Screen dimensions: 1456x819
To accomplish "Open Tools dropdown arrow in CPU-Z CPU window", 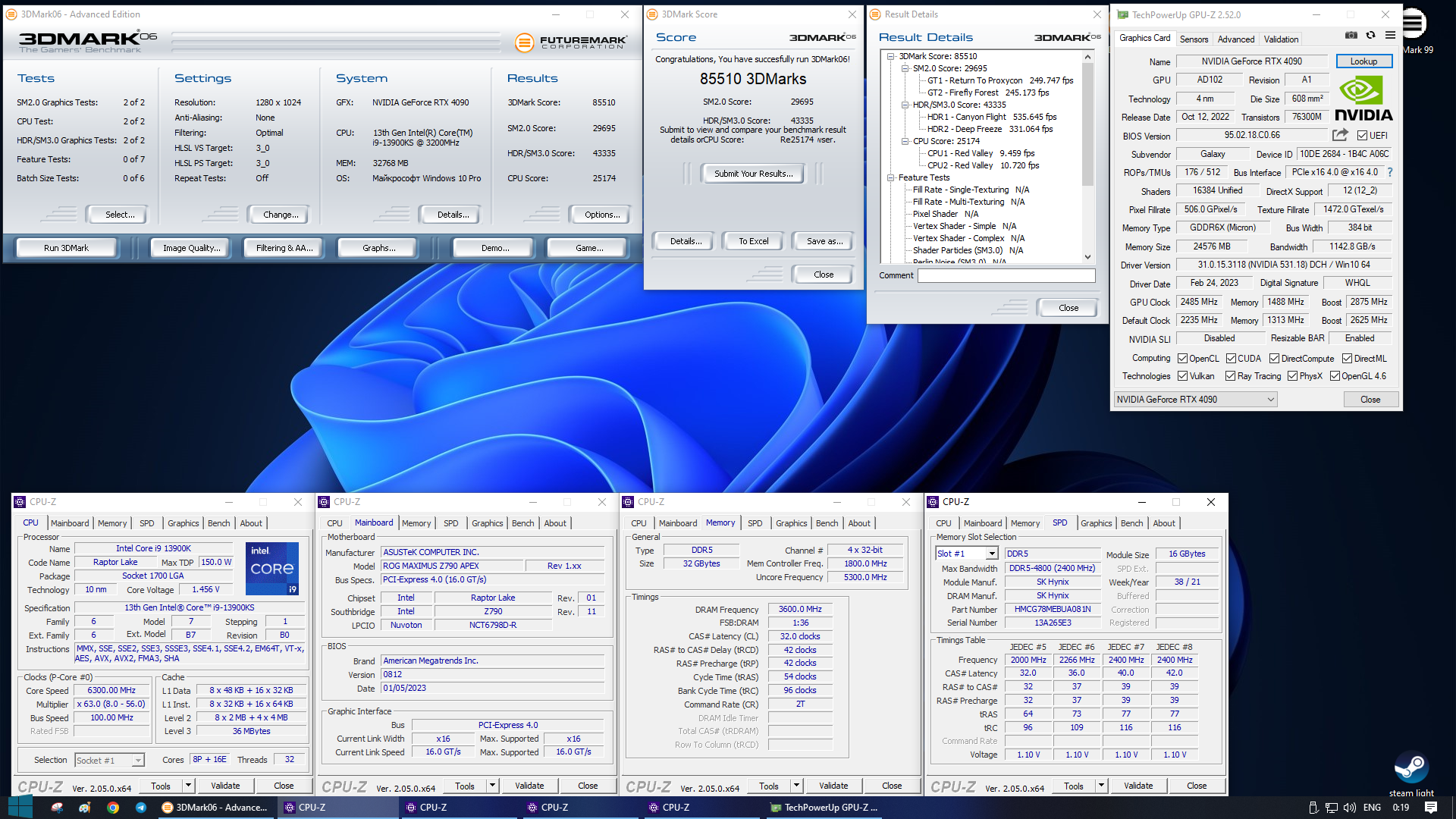I will click(189, 786).
